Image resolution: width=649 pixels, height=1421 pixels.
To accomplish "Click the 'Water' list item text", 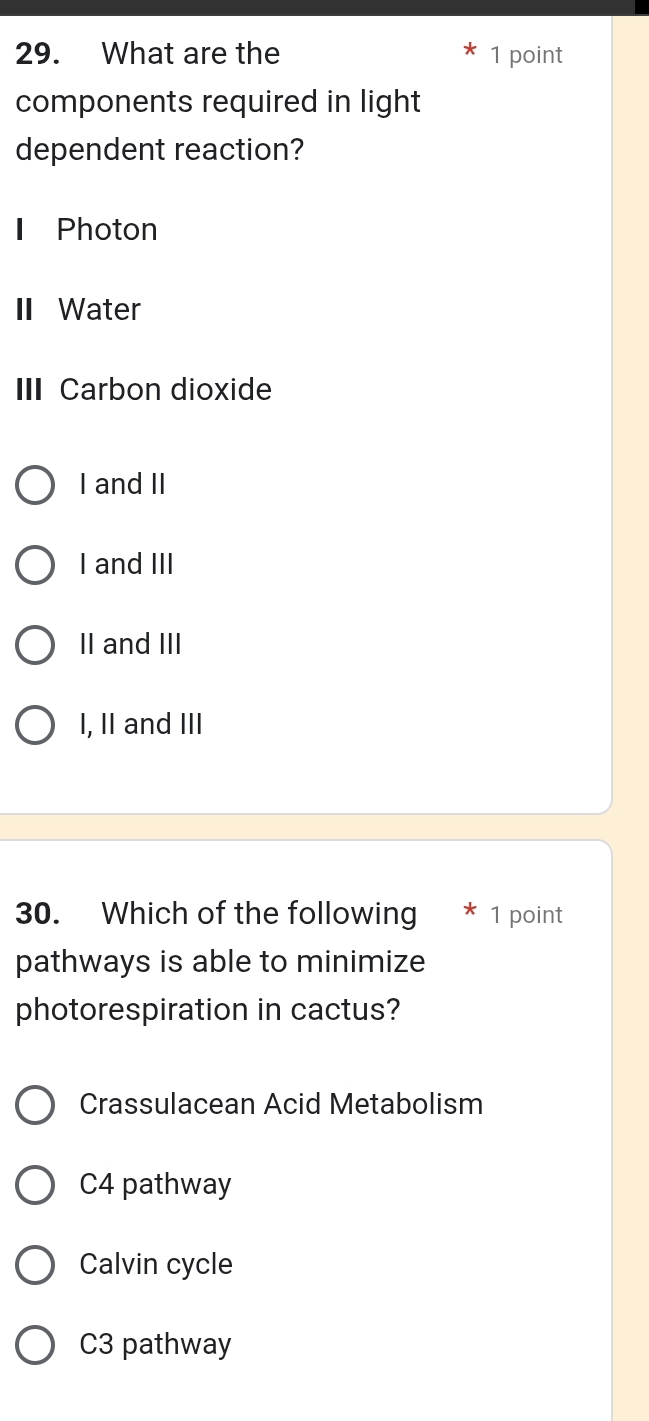I will tap(98, 310).
